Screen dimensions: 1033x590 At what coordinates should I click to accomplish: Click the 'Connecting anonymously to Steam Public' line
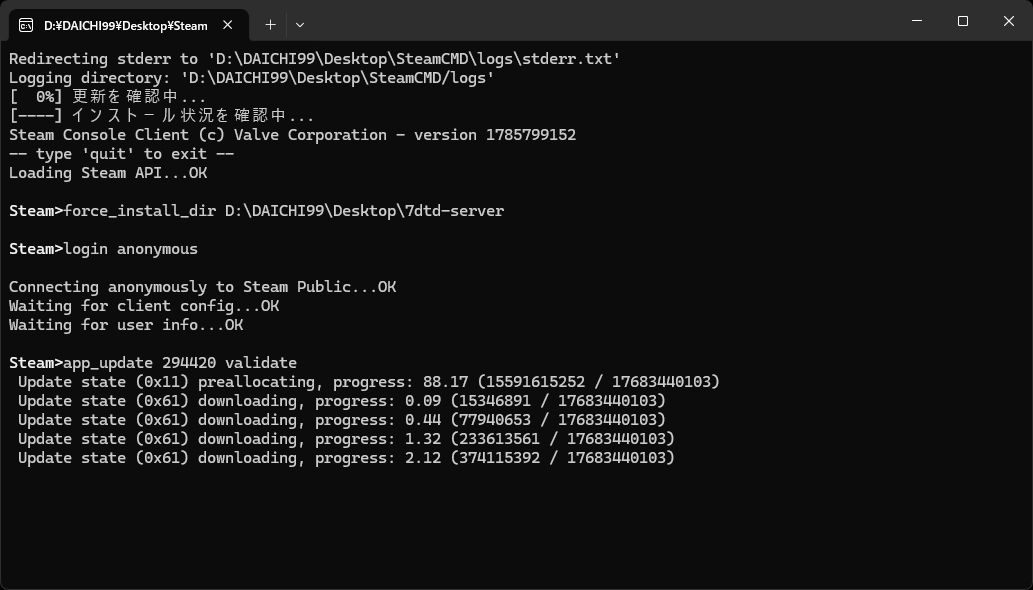pyautogui.click(x=202, y=287)
